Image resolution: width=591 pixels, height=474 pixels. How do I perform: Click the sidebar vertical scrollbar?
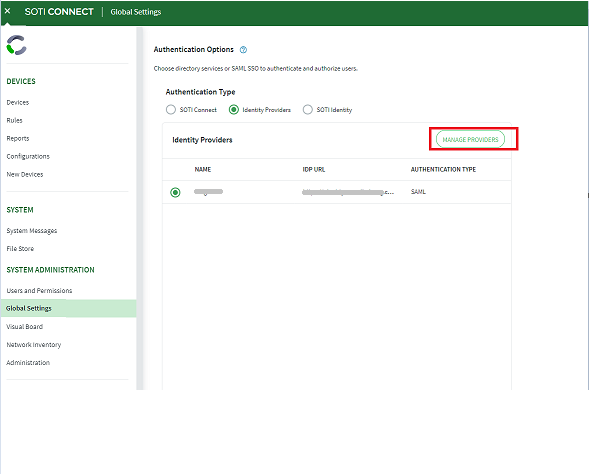[140, 208]
